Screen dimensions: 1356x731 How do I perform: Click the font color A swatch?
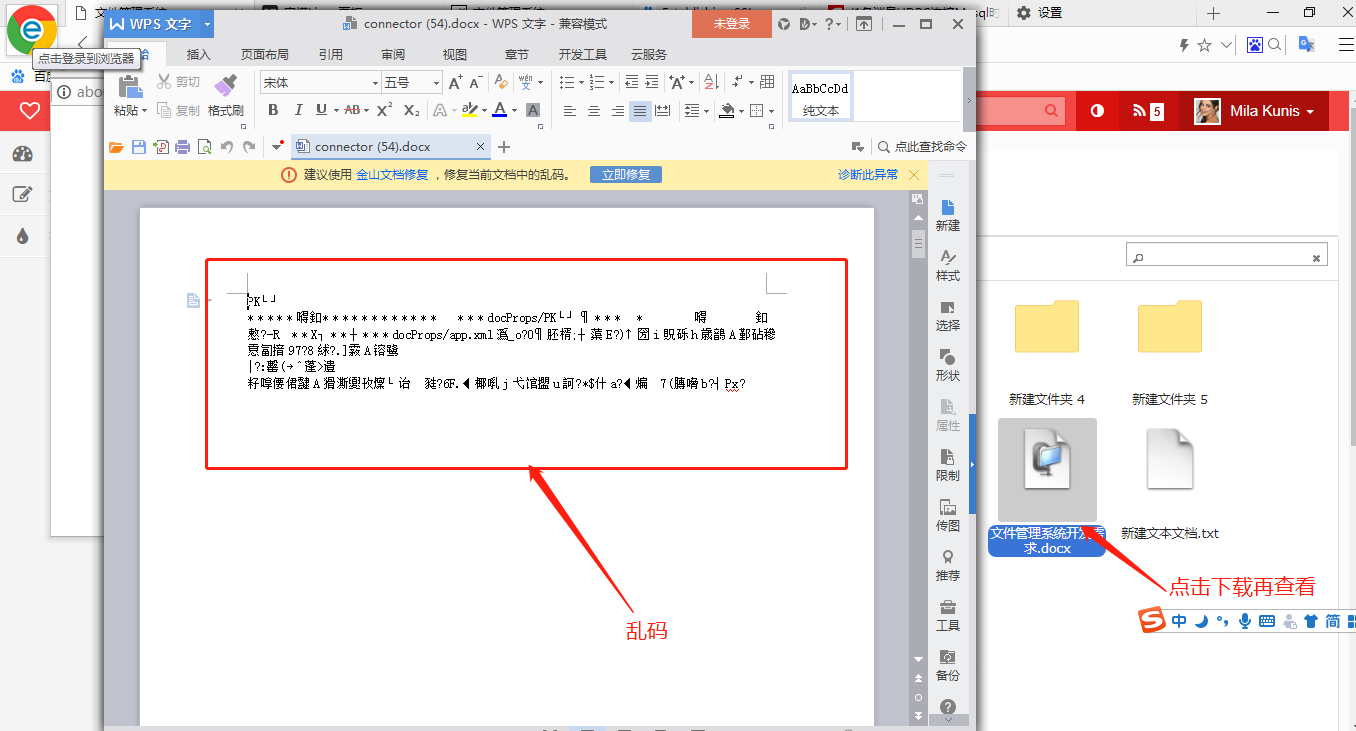(x=502, y=110)
